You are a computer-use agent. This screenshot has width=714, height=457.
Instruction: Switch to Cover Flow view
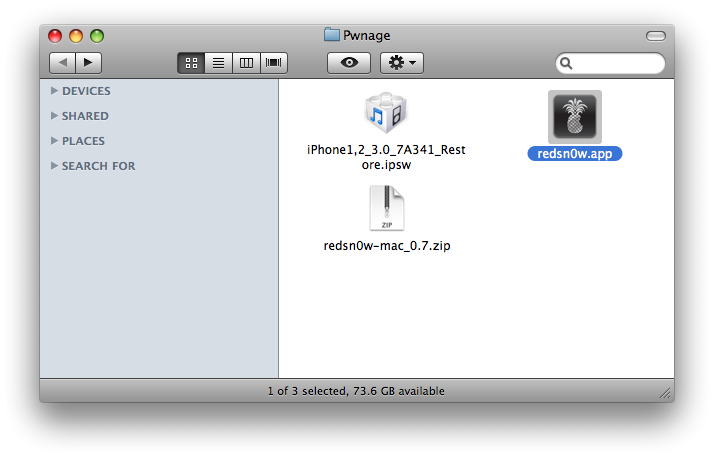(x=274, y=63)
